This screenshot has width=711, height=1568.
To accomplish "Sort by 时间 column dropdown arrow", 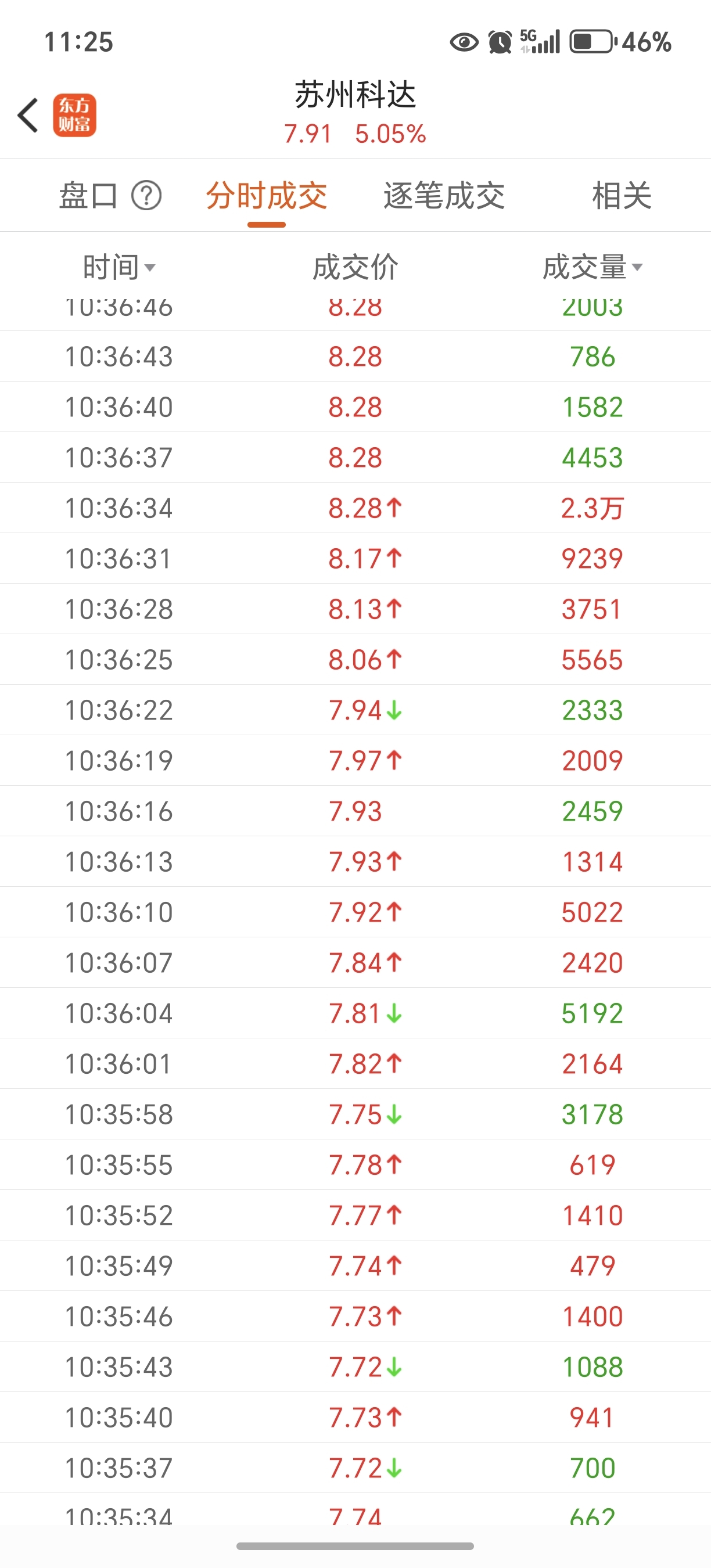I will click(150, 268).
